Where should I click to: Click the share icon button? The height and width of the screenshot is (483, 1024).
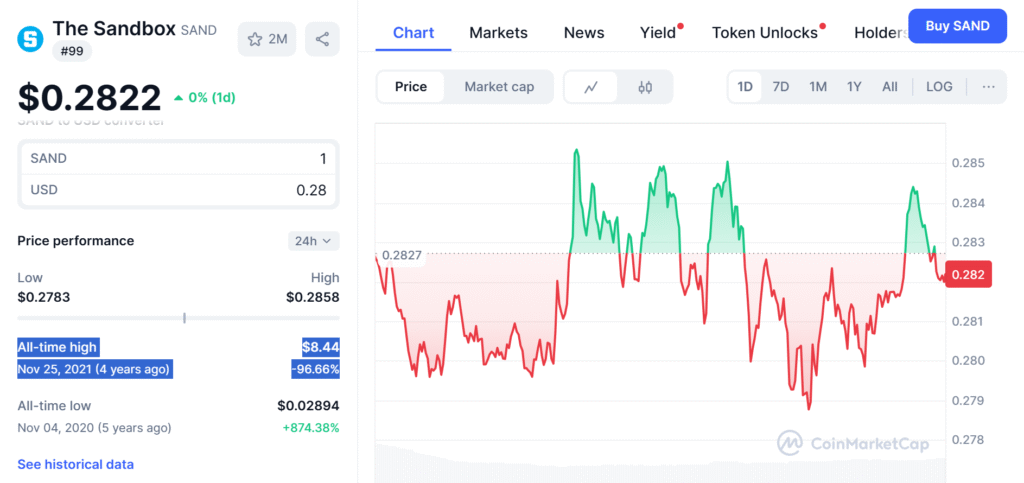[x=322, y=39]
